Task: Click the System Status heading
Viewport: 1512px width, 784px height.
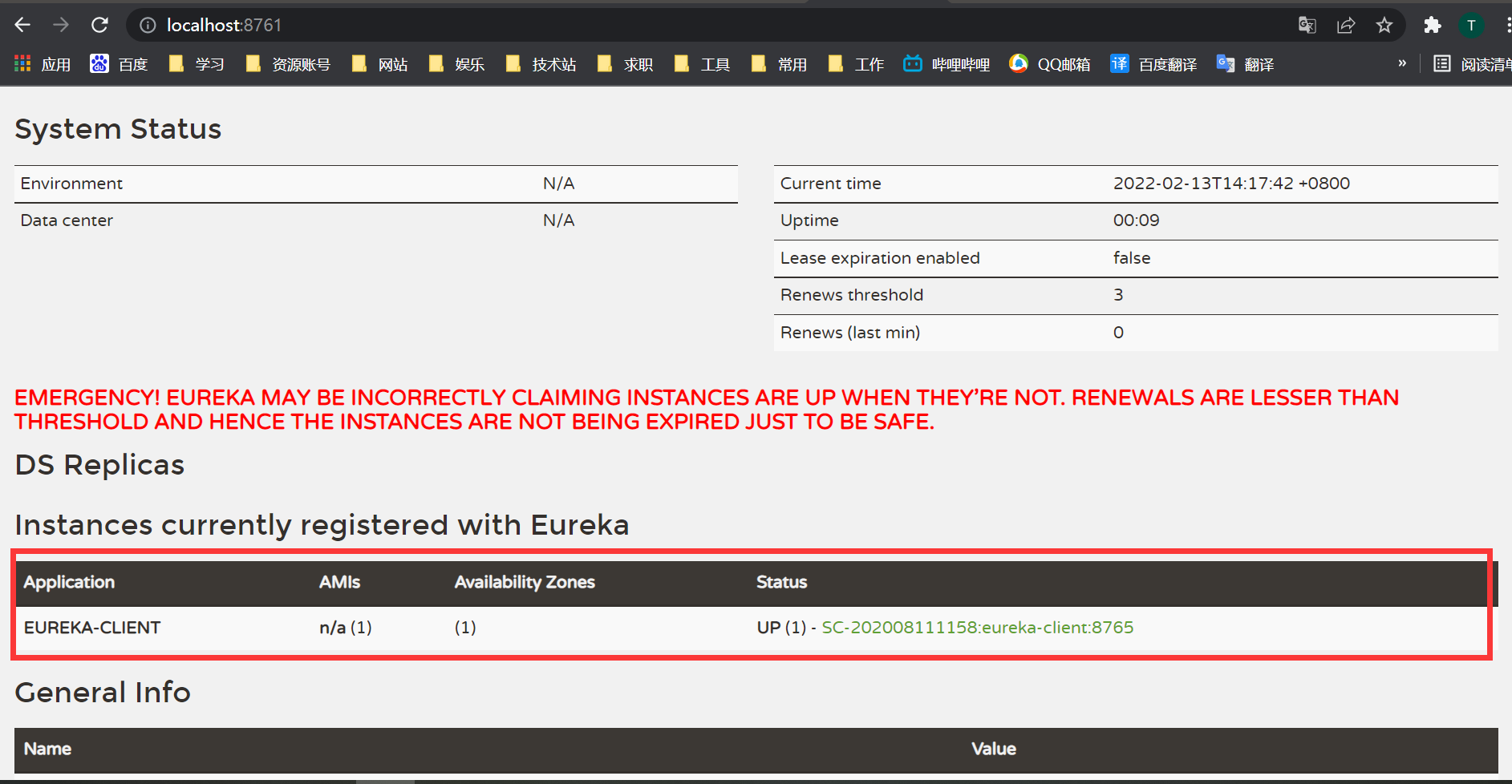Action: point(118,129)
